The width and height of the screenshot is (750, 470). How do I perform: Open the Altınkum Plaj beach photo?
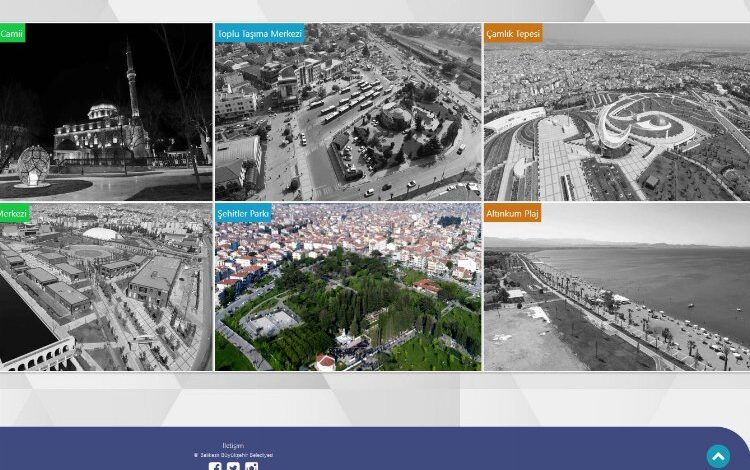[617, 287]
